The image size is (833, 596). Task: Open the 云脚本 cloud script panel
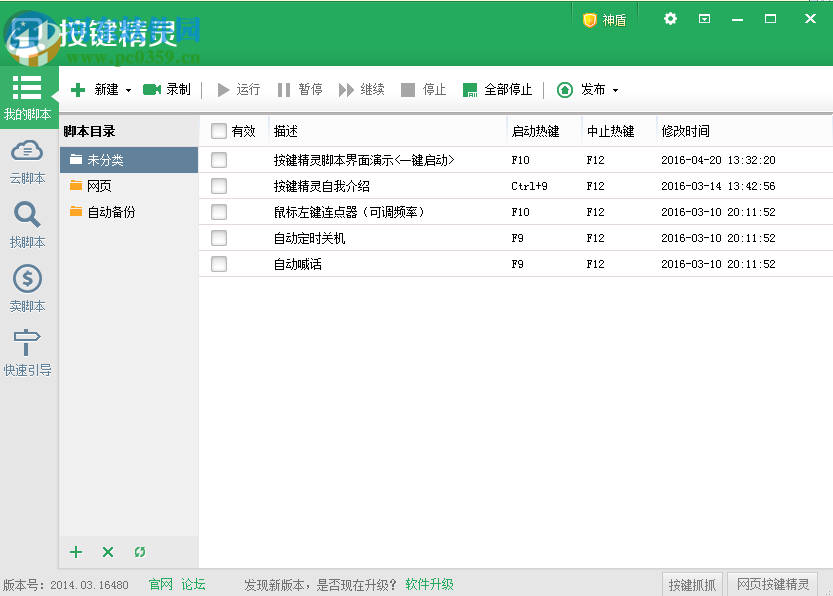coord(27,160)
